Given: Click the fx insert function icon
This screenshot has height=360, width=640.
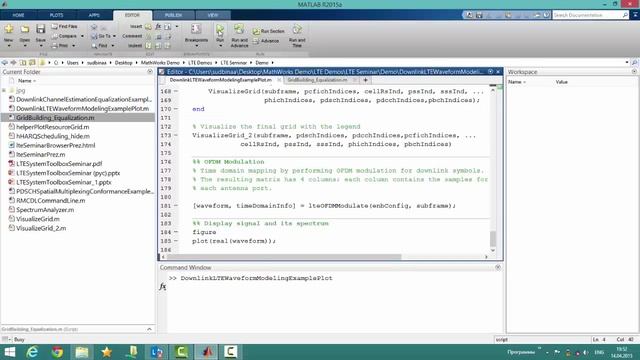Looking at the screenshot, I should (158, 27).
